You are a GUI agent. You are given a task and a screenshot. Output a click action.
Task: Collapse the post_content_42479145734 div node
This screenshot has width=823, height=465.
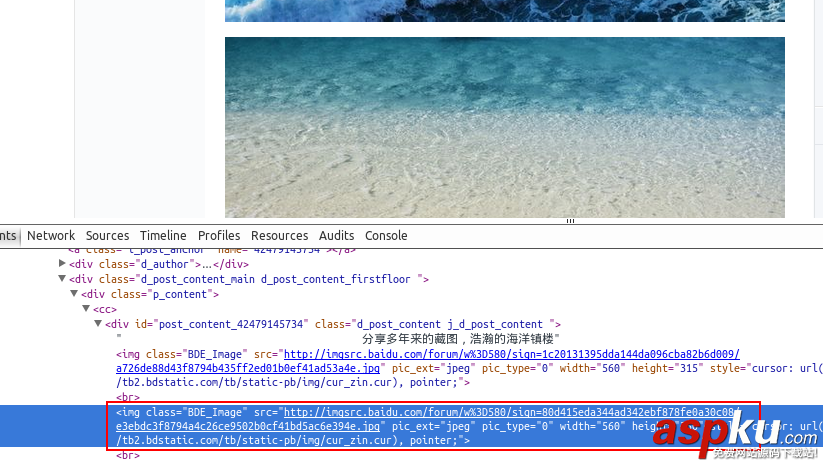(98, 324)
